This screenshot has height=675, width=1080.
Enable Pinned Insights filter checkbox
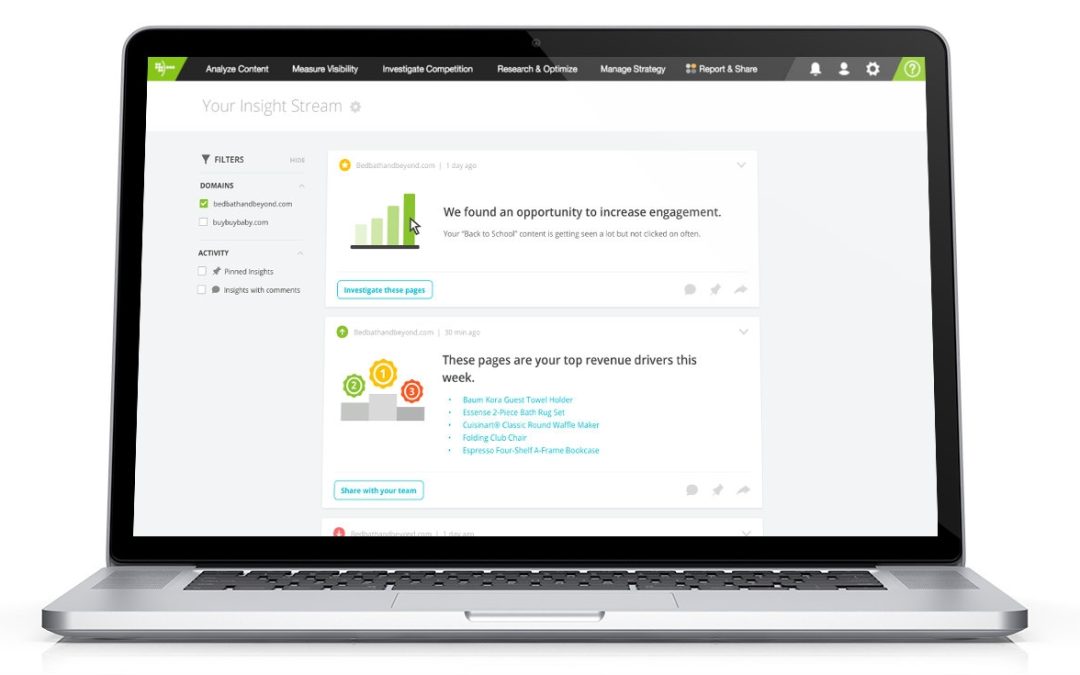[x=202, y=271]
